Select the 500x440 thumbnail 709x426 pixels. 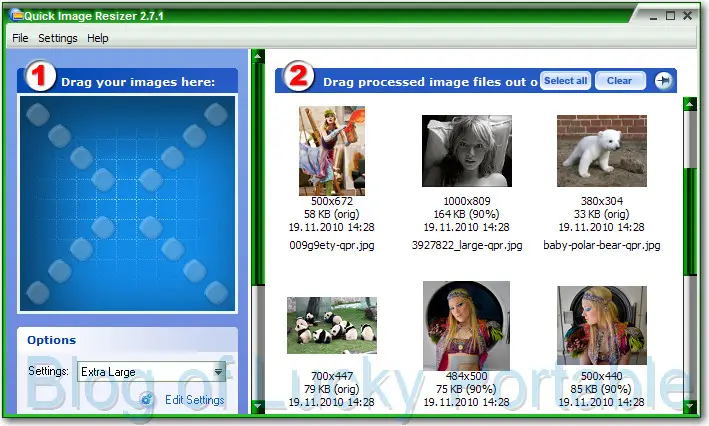[x=602, y=325]
